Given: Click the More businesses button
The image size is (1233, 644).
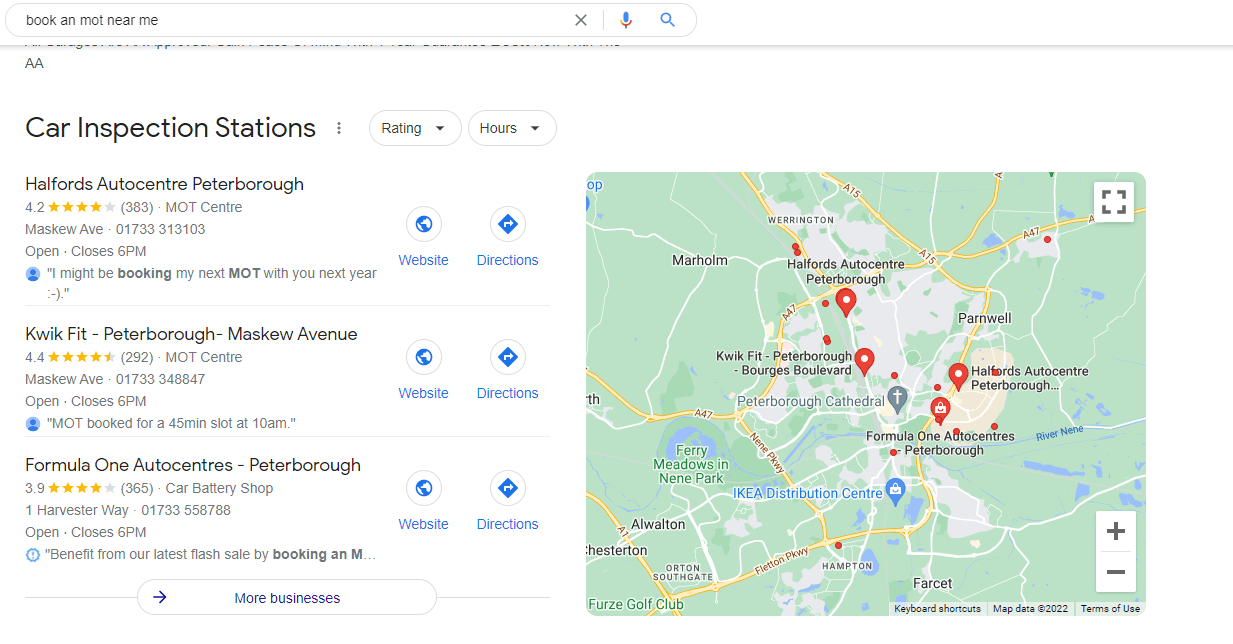Looking at the screenshot, I should (287, 598).
